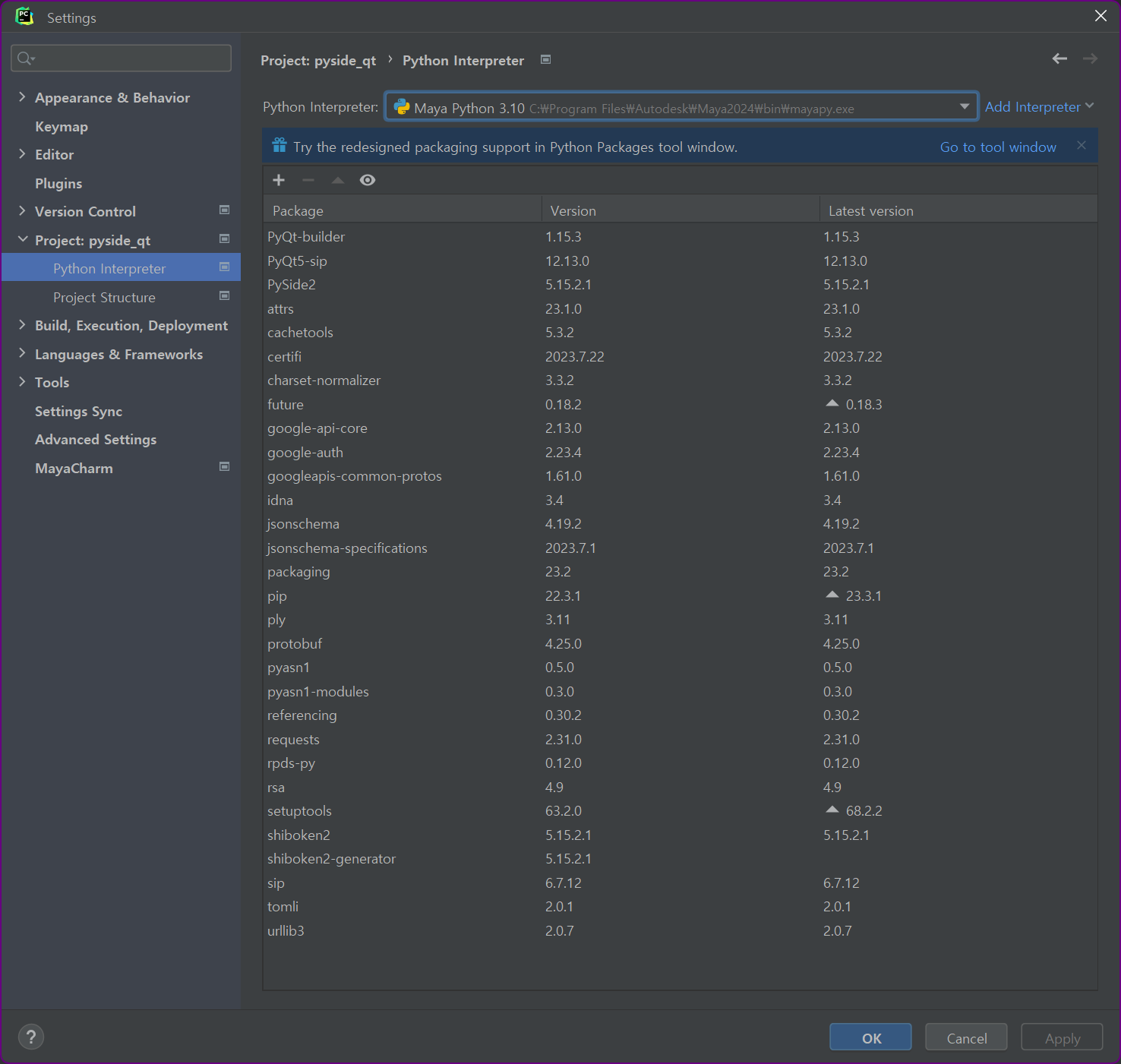The height and width of the screenshot is (1064, 1121).
Task: Select the PyQt-builder package row
Action: [x=680, y=237]
